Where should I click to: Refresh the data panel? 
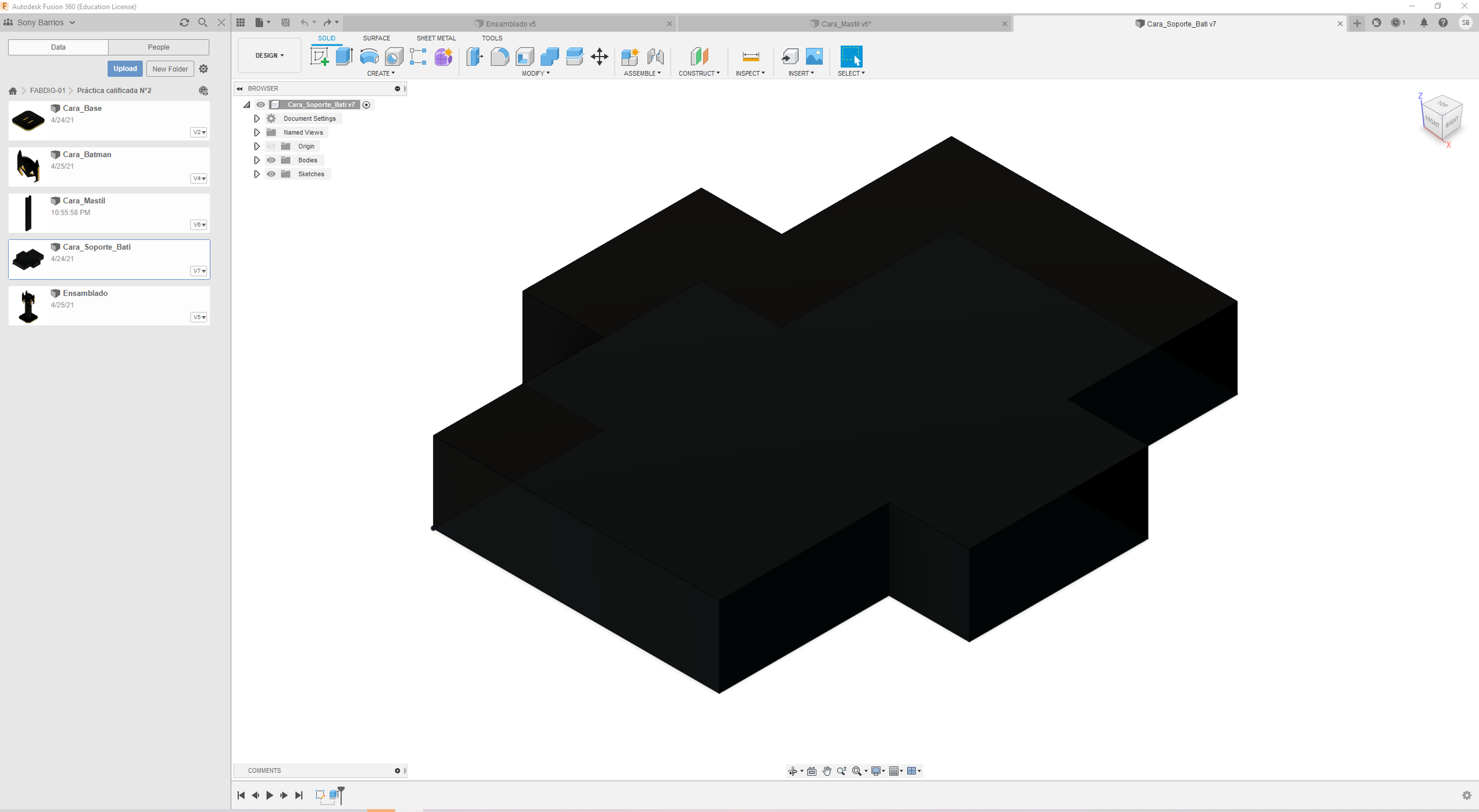coord(184,22)
